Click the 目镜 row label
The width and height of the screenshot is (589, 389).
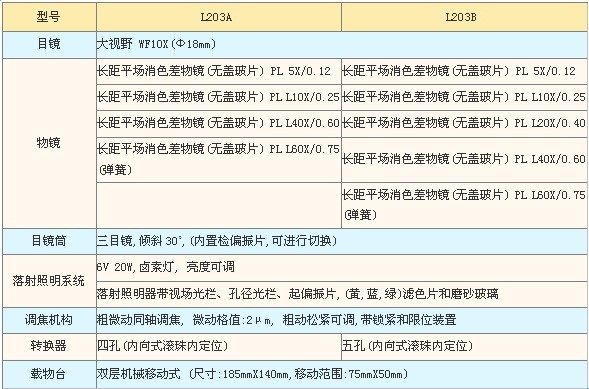tap(49, 45)
